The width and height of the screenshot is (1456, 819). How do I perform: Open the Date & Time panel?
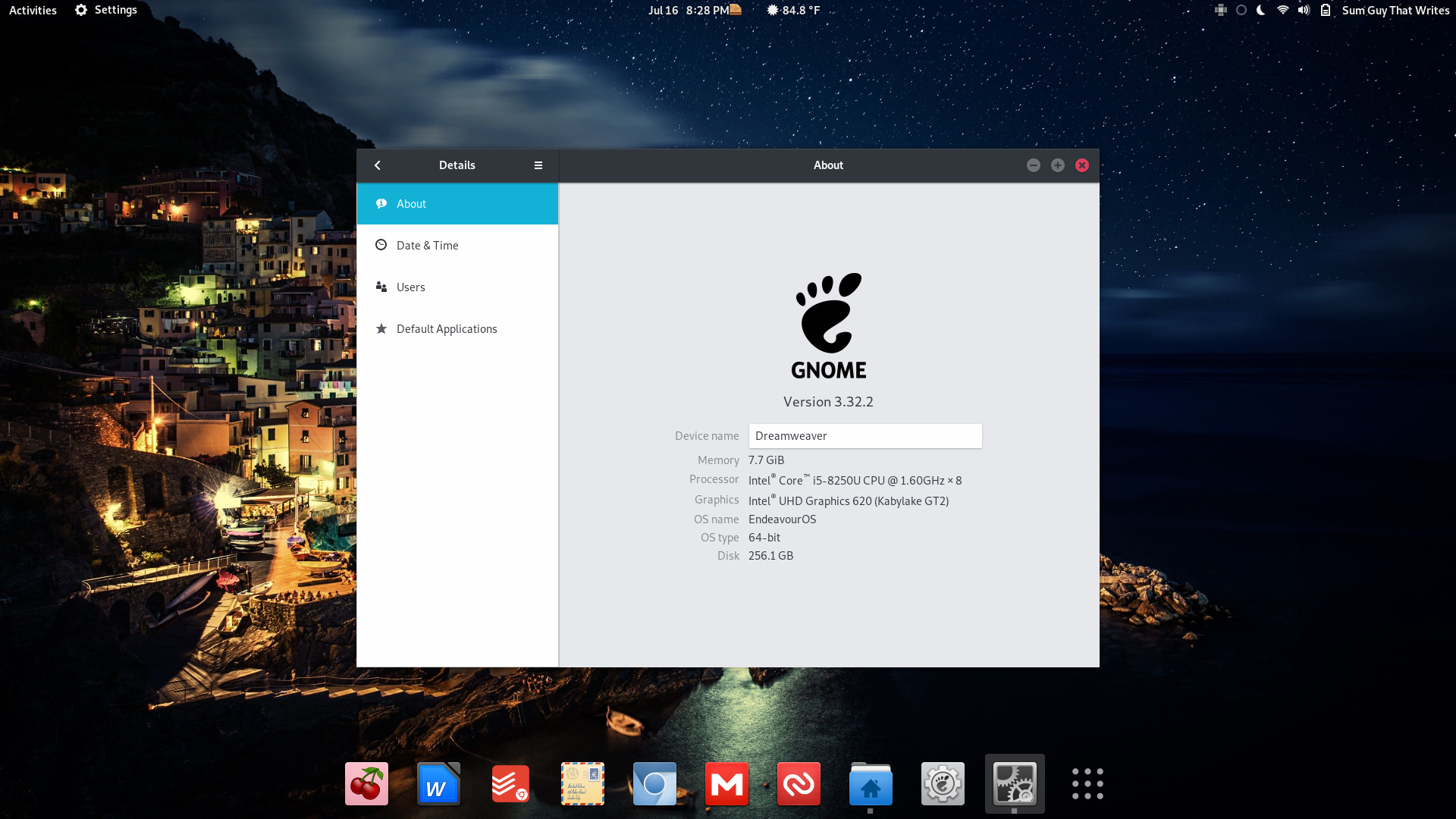pos(457,245)
